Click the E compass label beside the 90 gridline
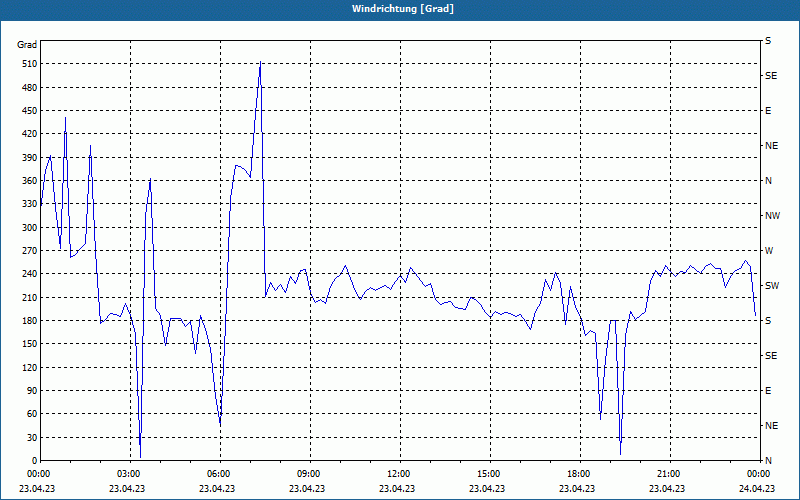Image resolution: width=800 pixels, height=500 pixels. tap(768, 391)
